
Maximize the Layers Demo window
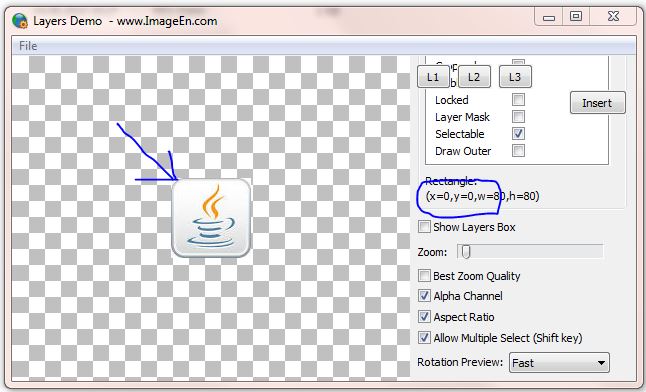(x=576, y=17)
